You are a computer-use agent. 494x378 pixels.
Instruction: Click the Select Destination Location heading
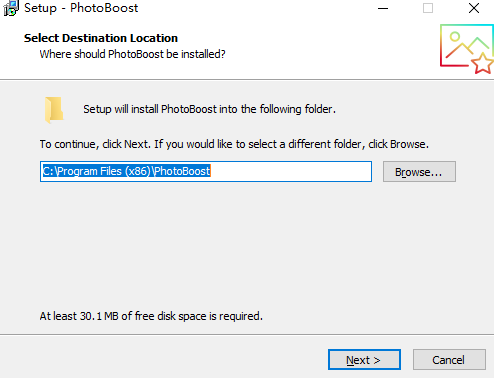click(101, 38)
